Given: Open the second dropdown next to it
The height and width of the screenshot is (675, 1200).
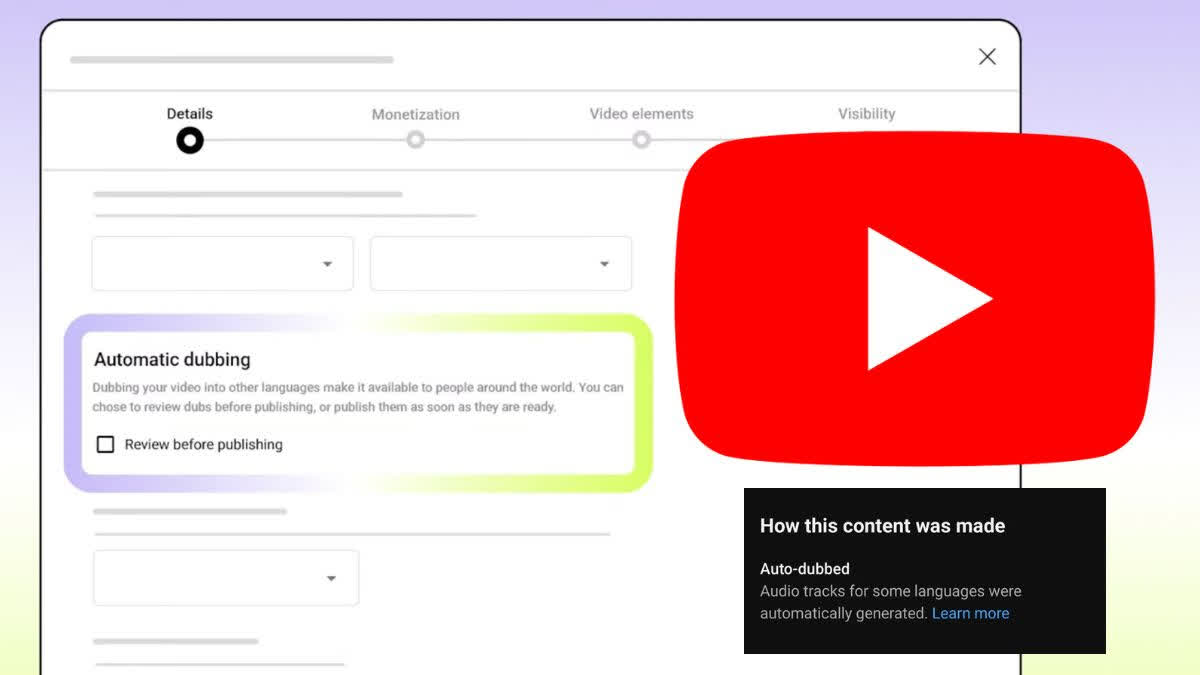Looking at the screenshot, I should (x=500, y=263).
